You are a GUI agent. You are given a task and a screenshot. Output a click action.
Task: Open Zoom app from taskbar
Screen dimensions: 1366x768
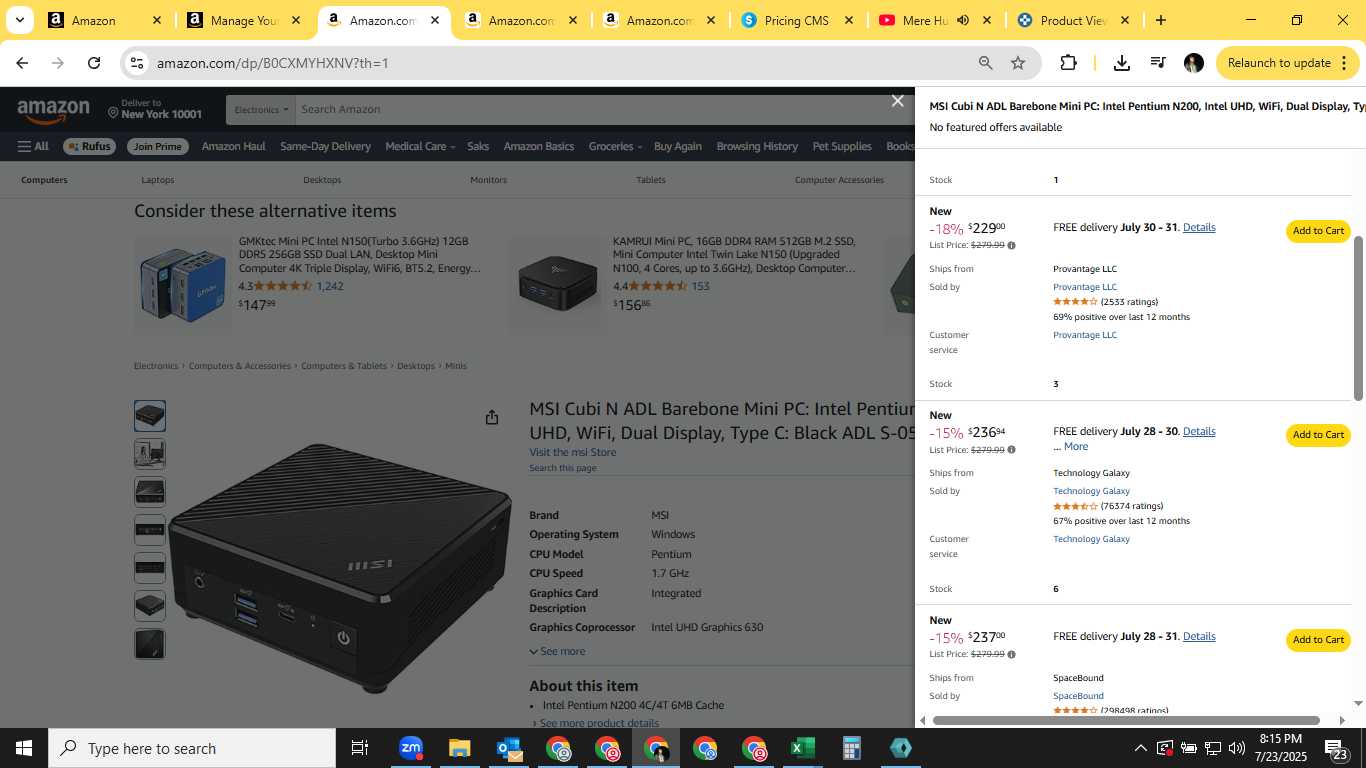tap(410, 748)
